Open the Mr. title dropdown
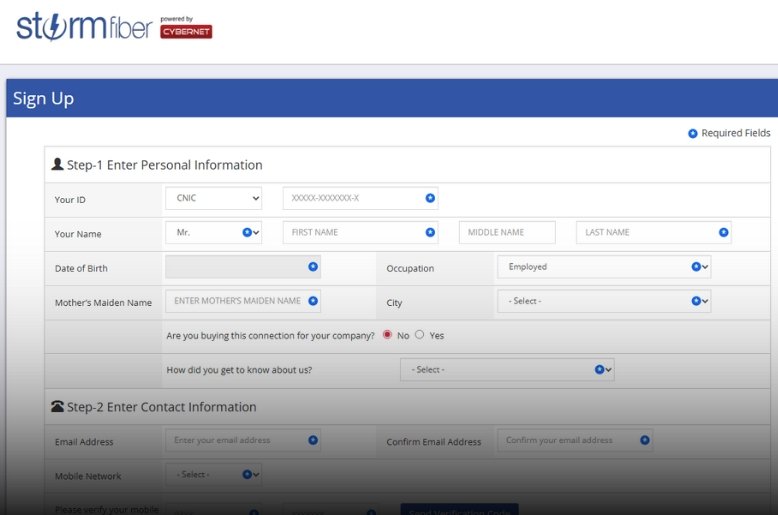The height and width of the screenshot is (515, 778). [213, 232]
